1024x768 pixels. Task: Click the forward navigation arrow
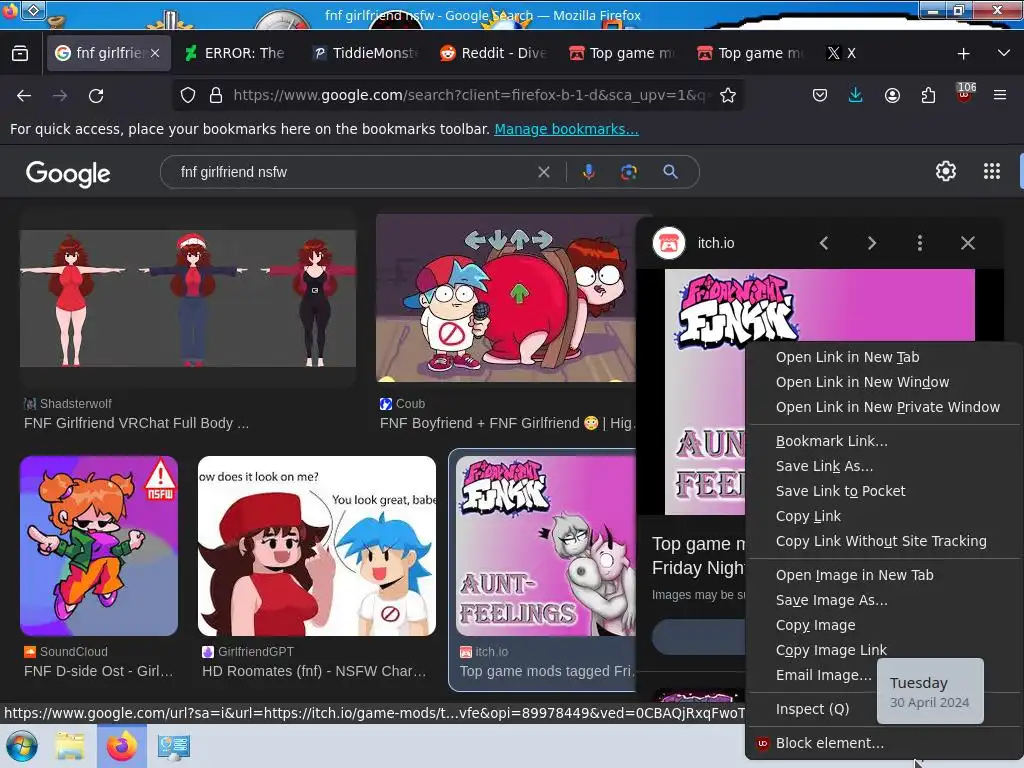60,95
